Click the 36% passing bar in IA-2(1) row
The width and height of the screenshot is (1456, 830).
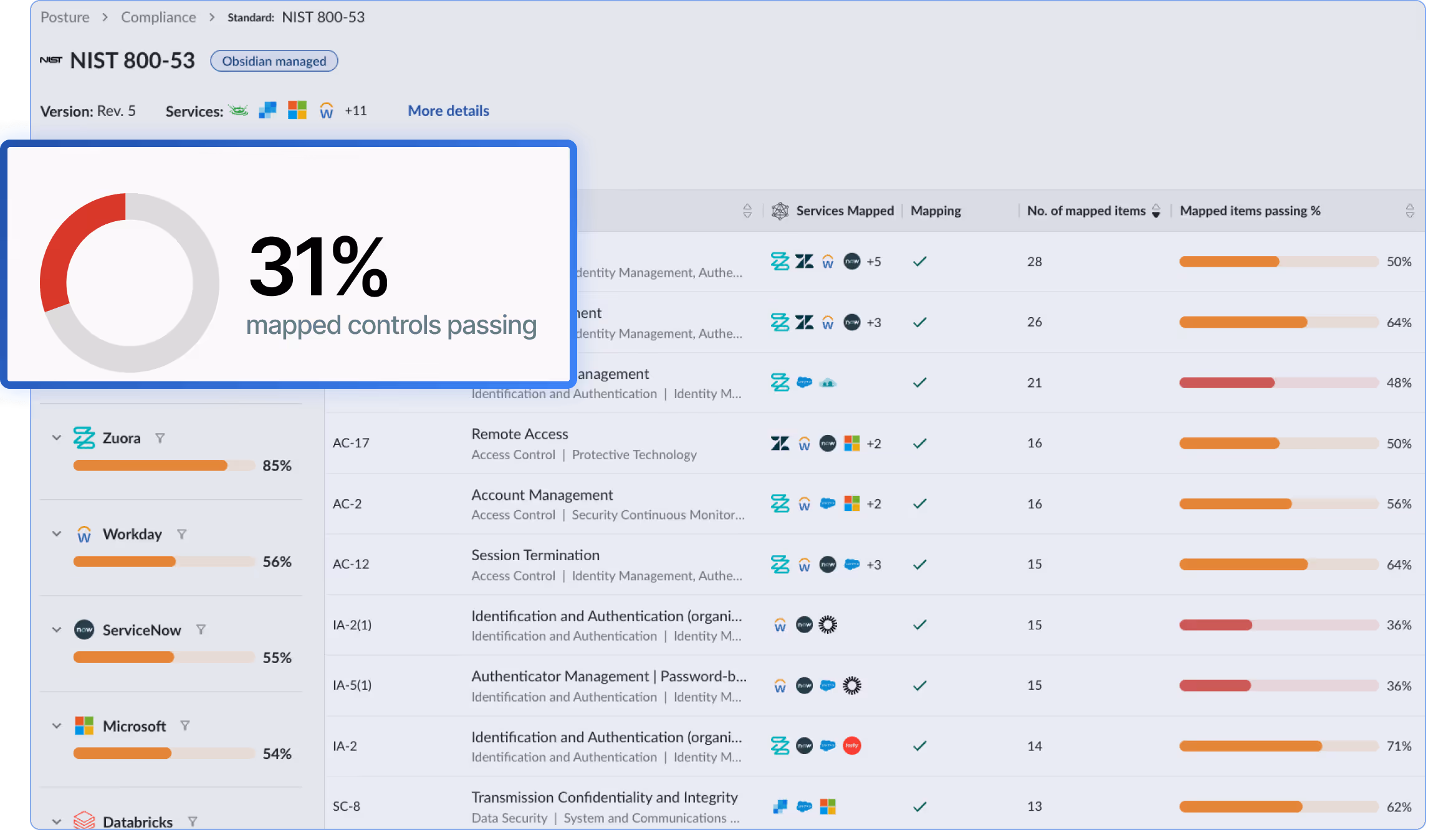point(1279,625)
